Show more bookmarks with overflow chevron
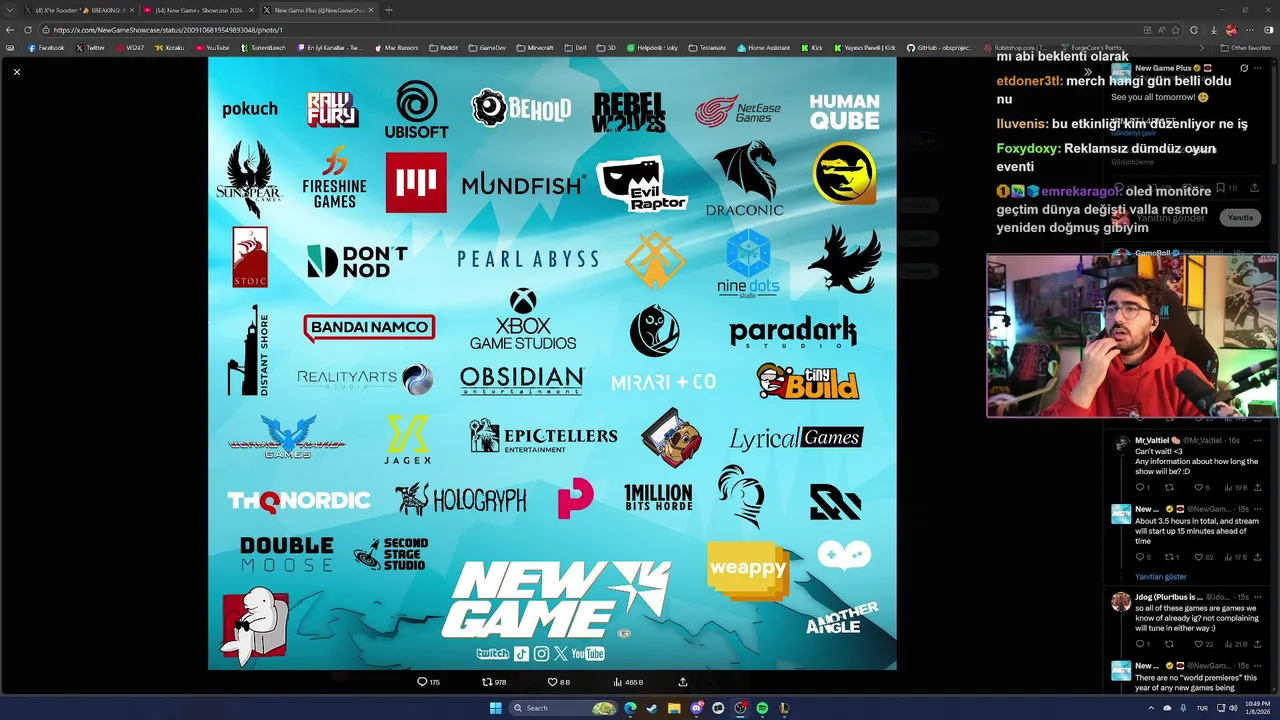 [x=1203, y=48]
